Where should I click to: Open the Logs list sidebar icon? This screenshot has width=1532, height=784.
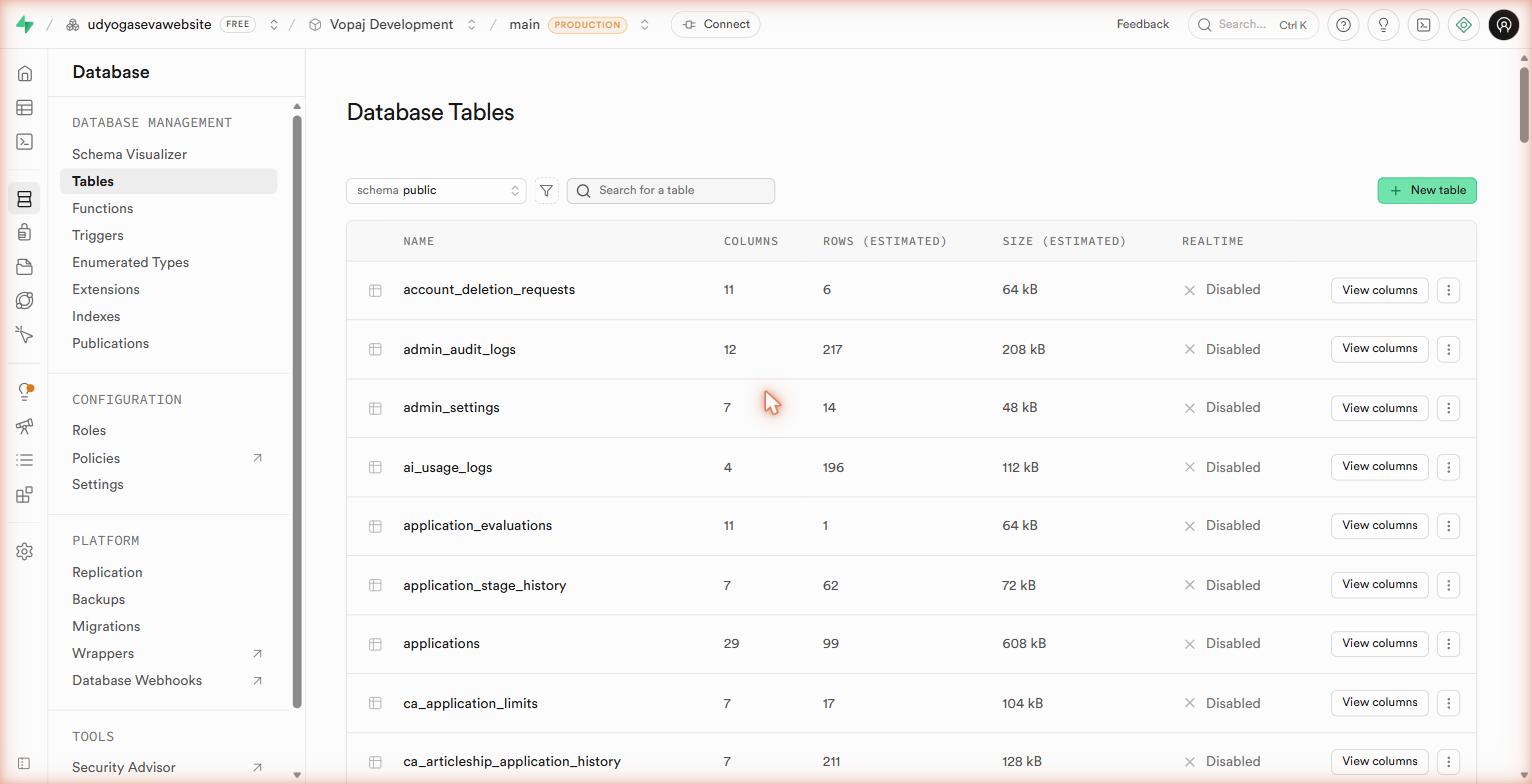point(25,460)
